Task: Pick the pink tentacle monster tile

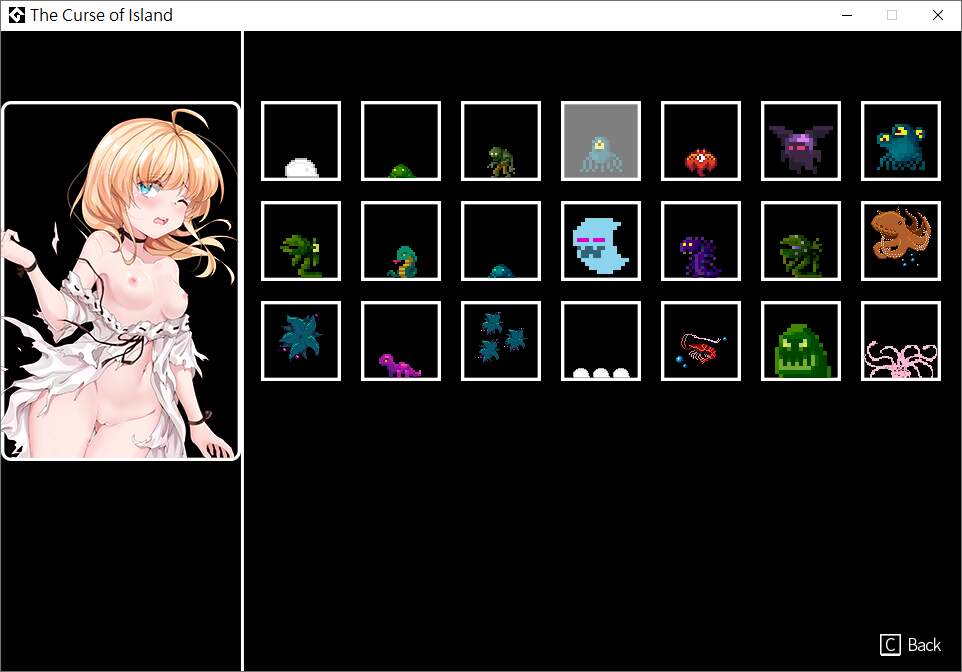Action: [901, 341]
